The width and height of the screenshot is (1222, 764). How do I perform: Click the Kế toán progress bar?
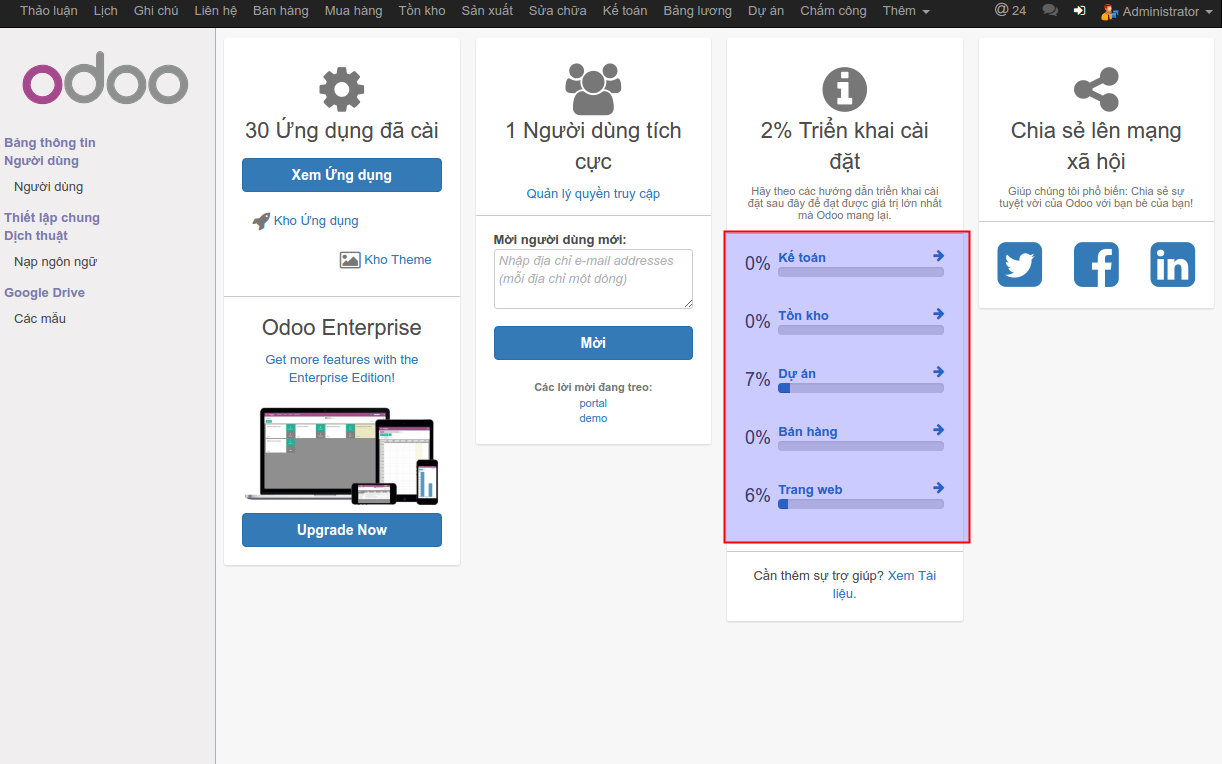[x=861, y=272]
